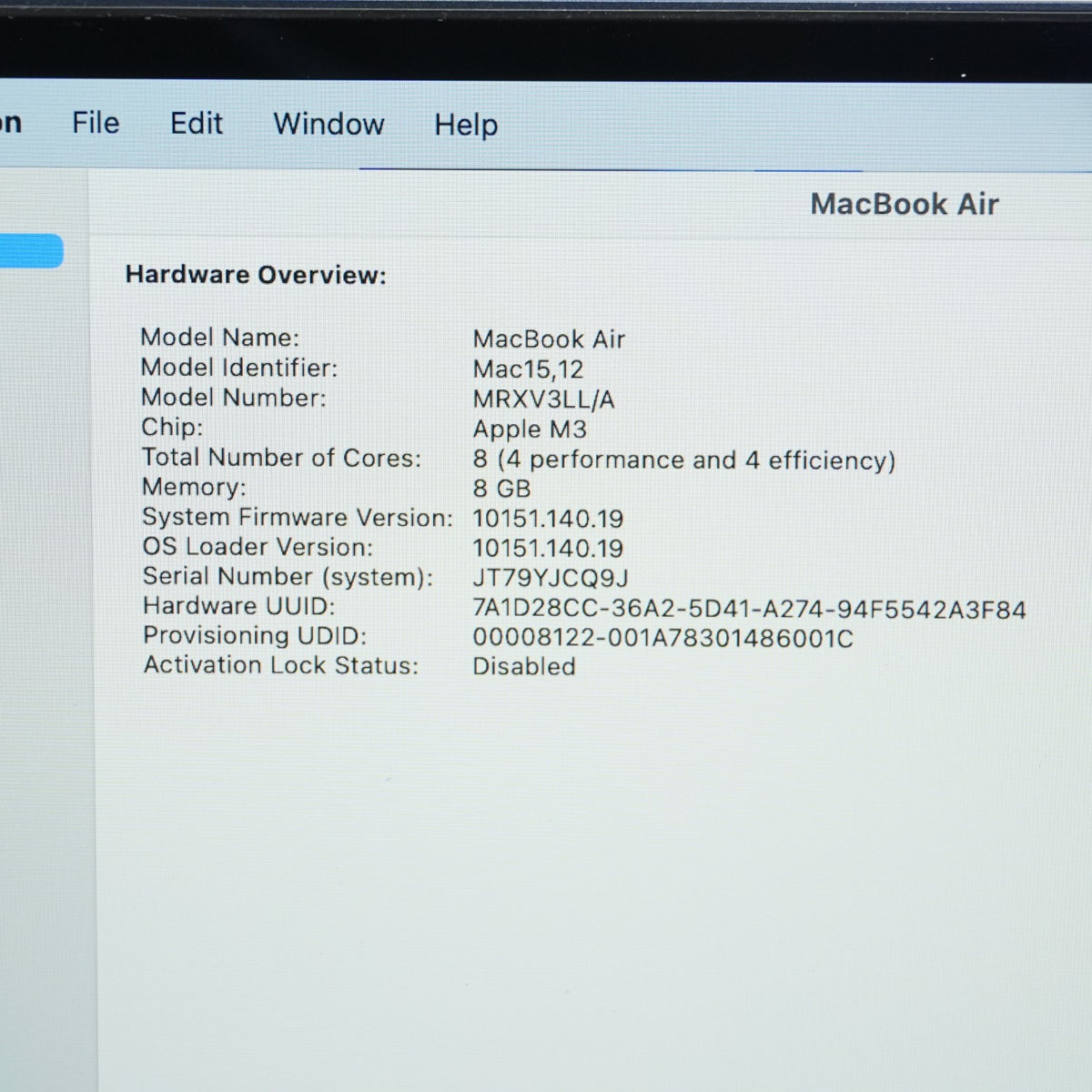Click the Hardware Overview heading
Image resolution: width=1092 pixels, height=1092 pixels.
click(256, 275)
